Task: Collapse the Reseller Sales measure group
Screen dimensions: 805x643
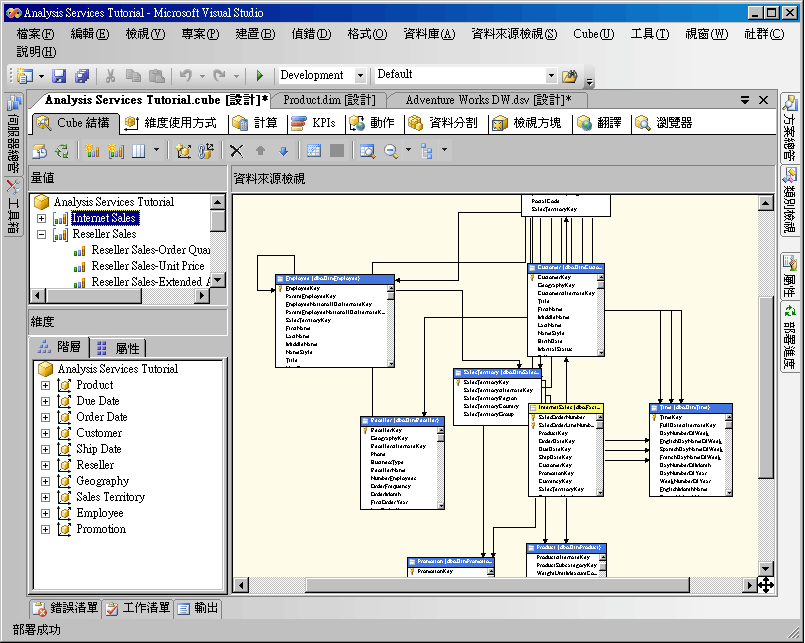Action: click(x=42, y=235)
